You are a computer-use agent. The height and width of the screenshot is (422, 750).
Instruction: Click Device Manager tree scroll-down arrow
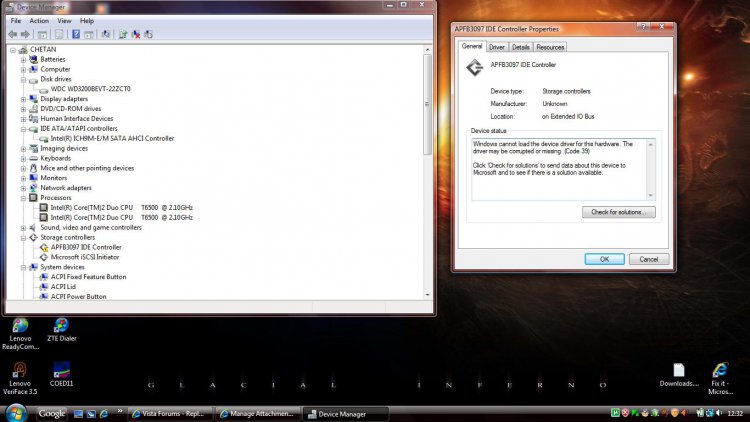point(427,295)
